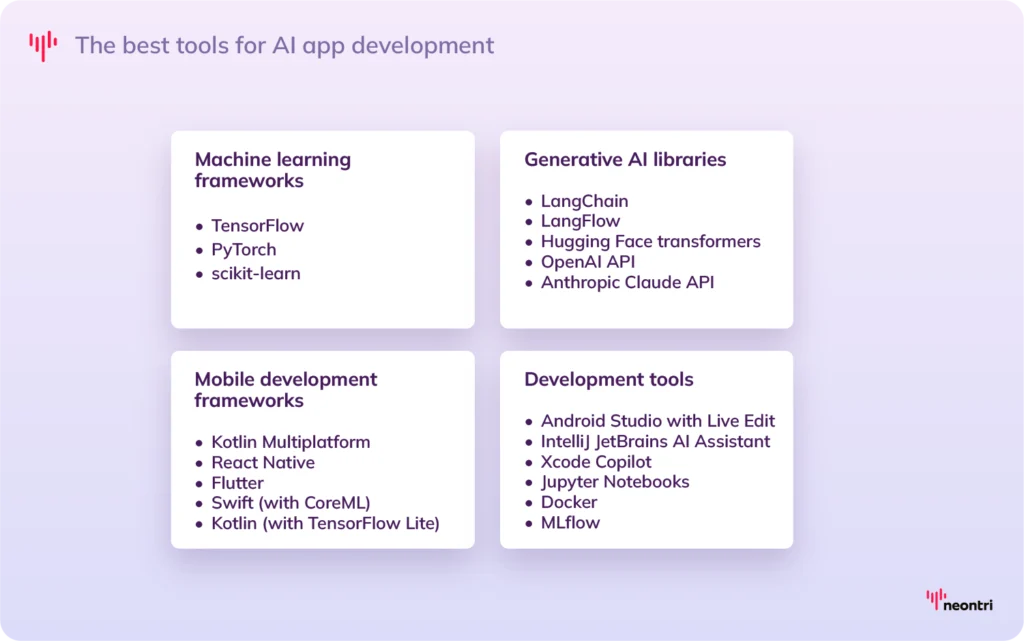Click the Generative AI libraries heading
Screen dimensions: 1024x641
coord(625,159)
